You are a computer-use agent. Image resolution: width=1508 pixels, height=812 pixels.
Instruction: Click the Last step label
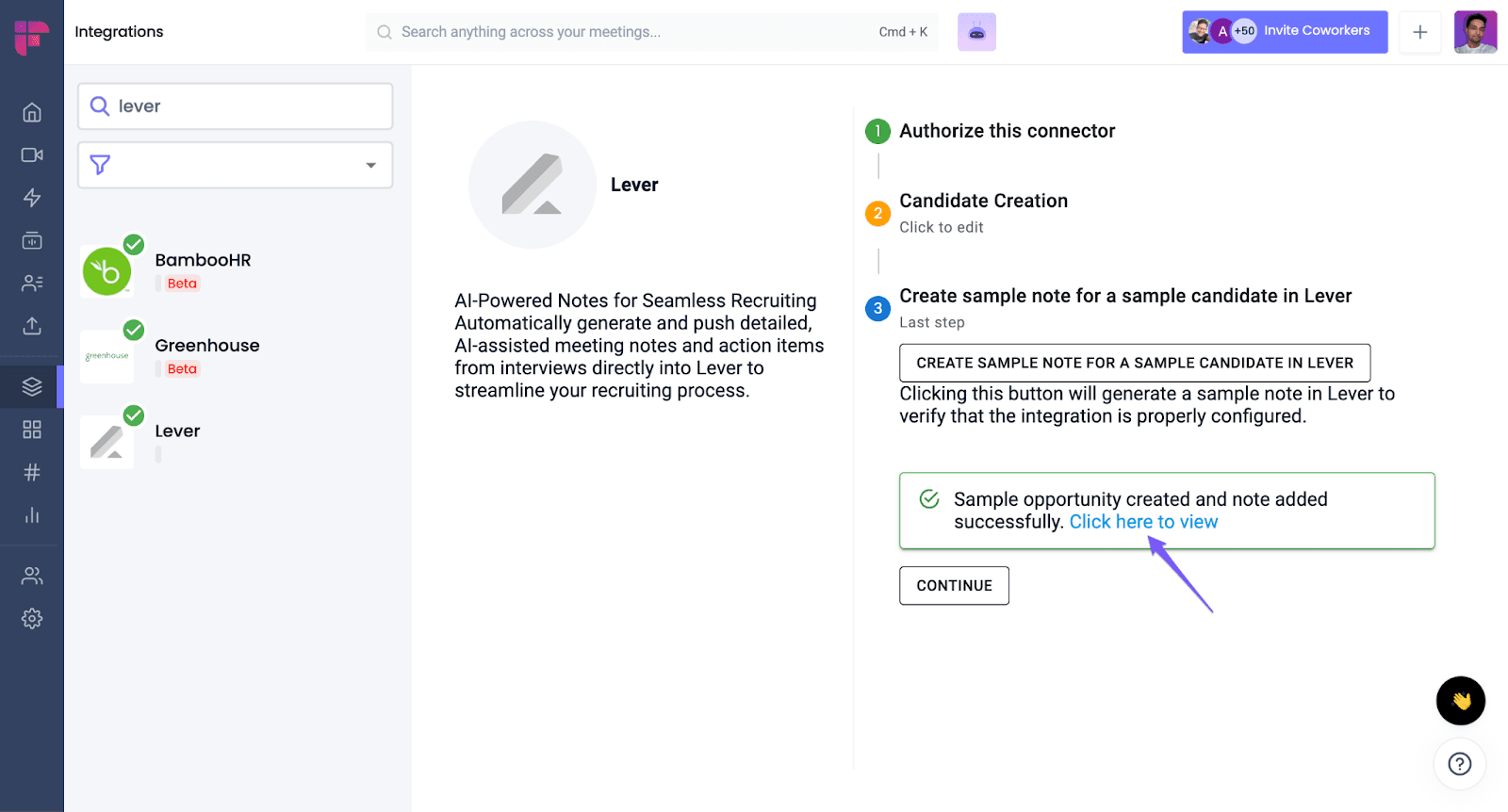931,322
